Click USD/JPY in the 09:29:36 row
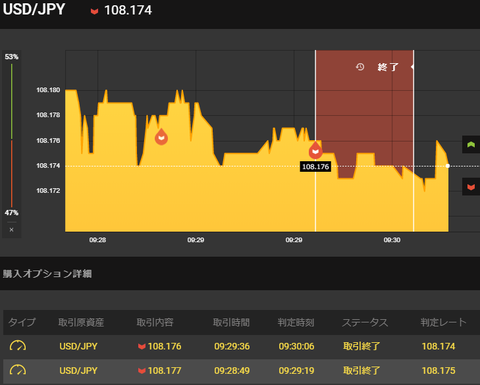Viewport: 480px width, 385px height. pyautogui.click(x=78, y=346)
